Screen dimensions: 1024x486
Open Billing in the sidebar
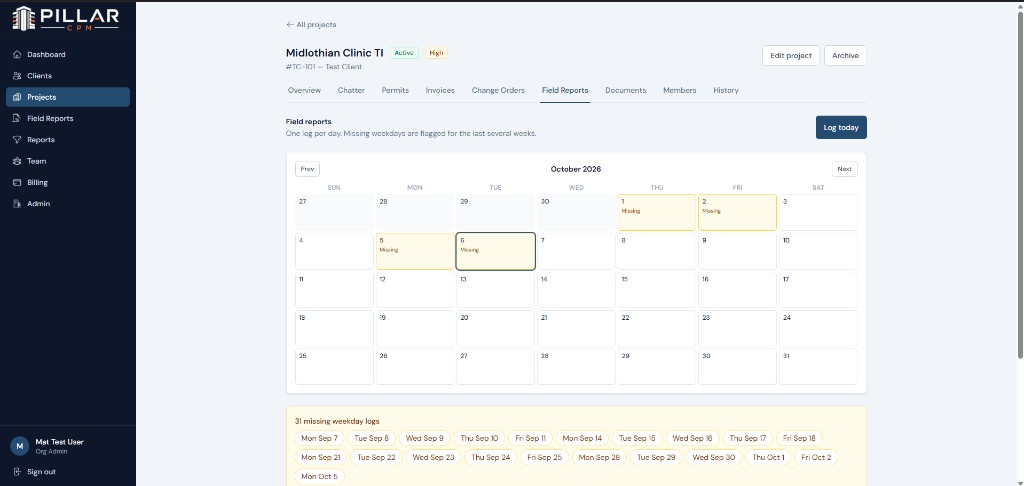pos(68,183)
